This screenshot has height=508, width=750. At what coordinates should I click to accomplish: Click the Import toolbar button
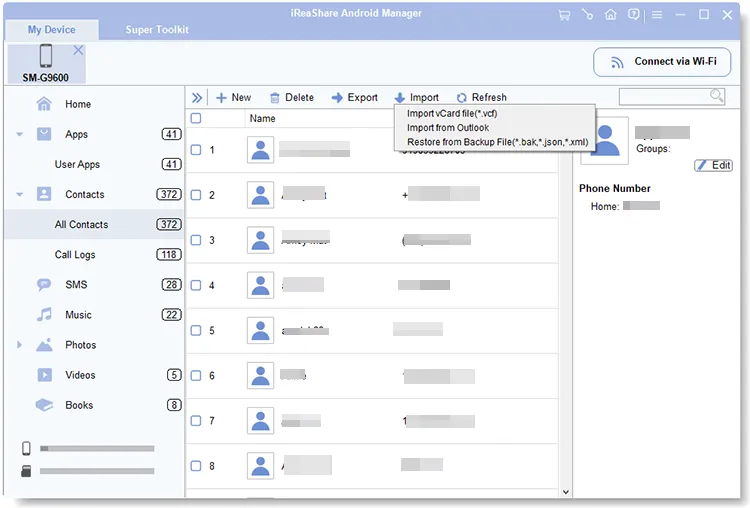417,98
